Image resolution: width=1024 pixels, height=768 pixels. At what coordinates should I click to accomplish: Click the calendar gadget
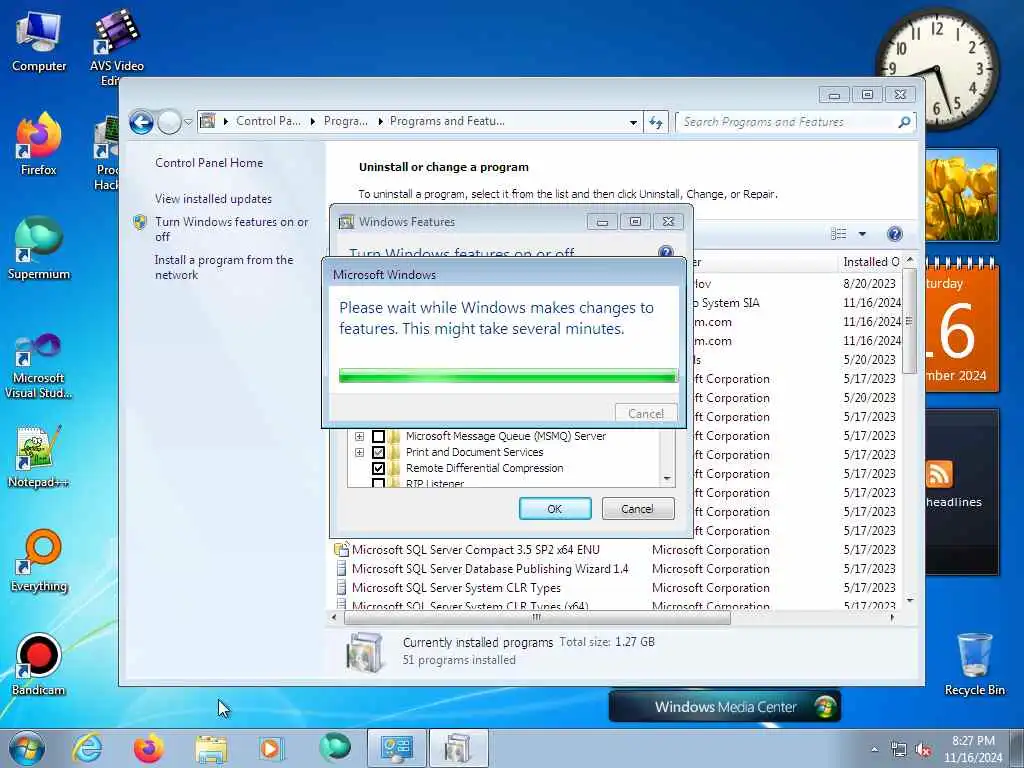(961, 325)
